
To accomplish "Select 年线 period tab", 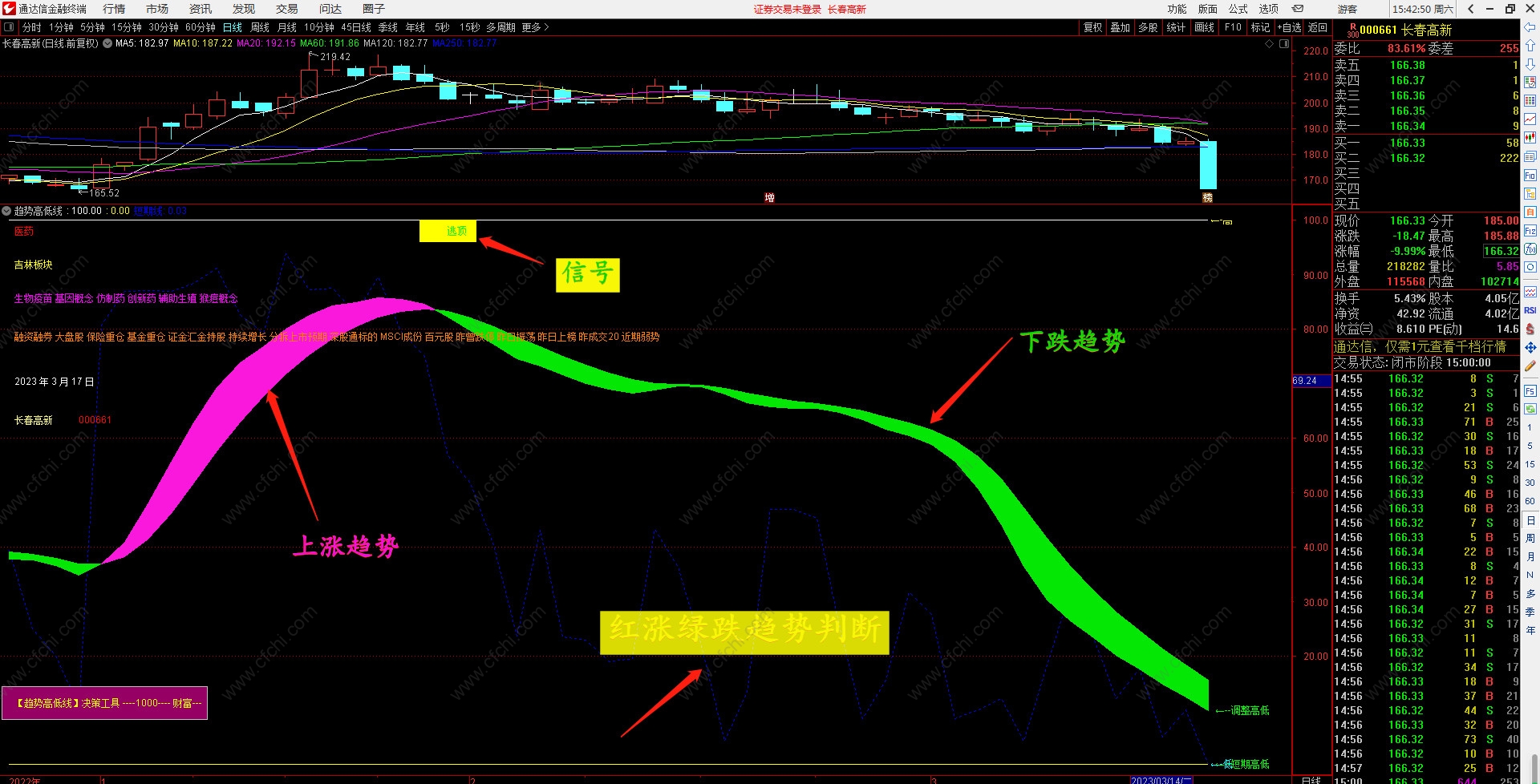I will coord(415,27).
